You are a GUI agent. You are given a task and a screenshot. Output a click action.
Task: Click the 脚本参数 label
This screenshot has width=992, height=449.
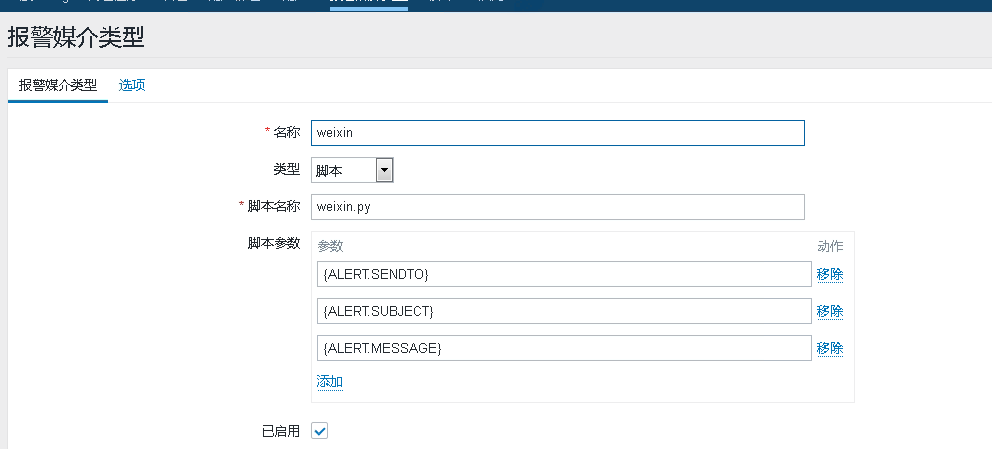pos(274,243)
